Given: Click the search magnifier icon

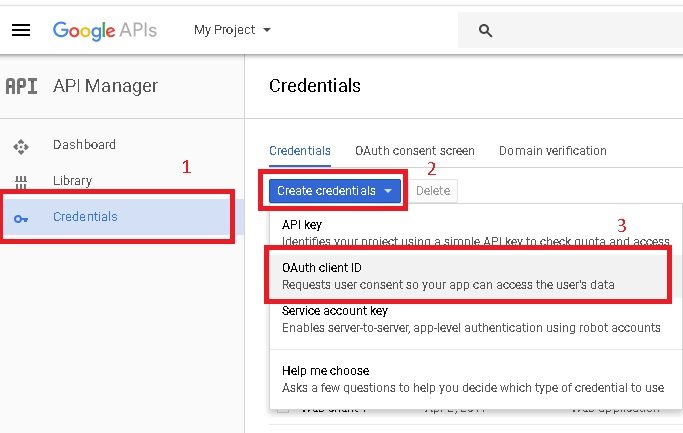Looking at the screenshot, I should [486, 31].
